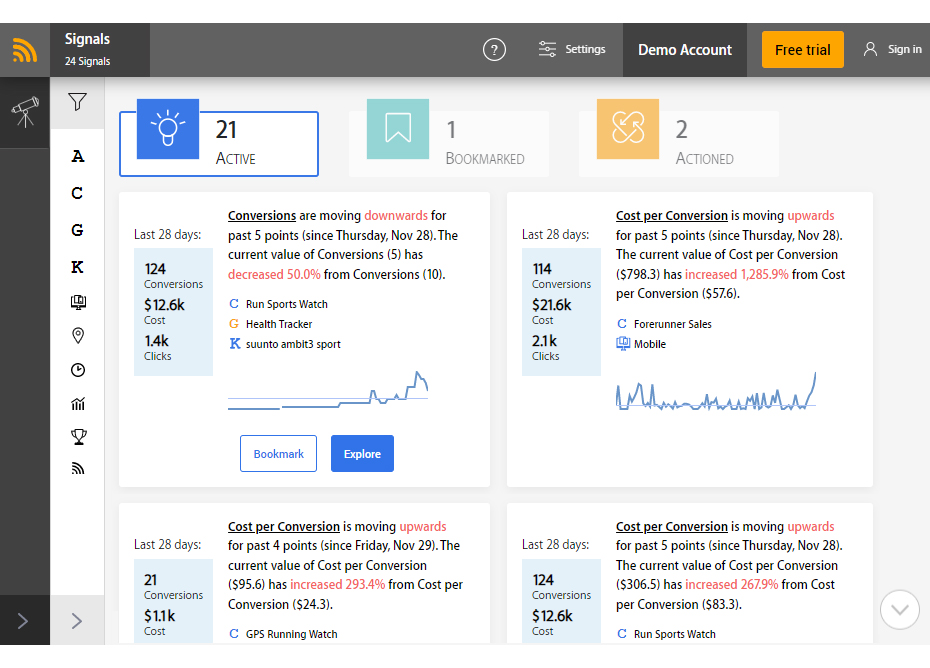Switch to the 2 Actioned tab
Image resolution: width=930 pixels, height=668 pixels.
(679, 144)
